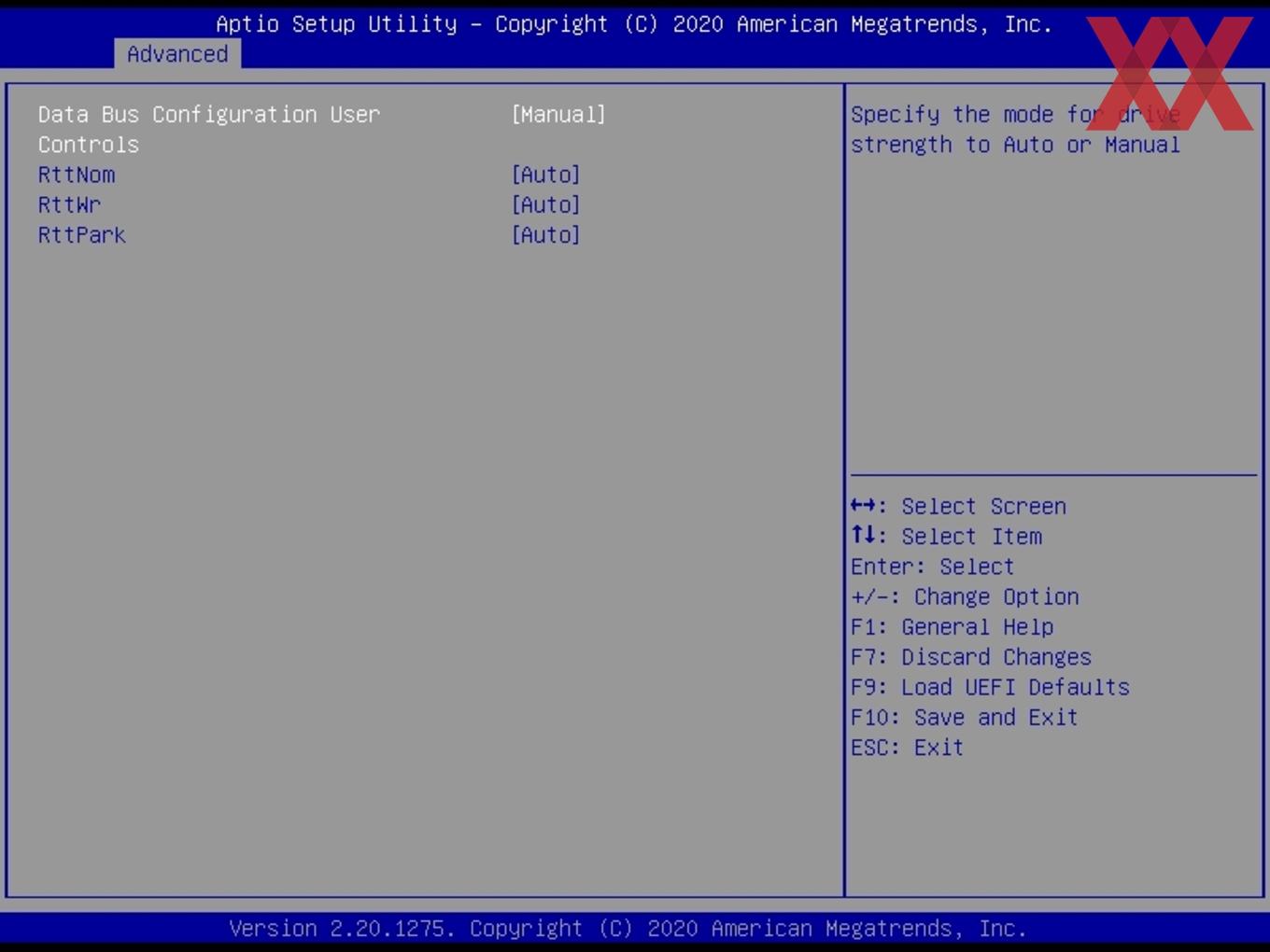Click the F9: Load UEFI Defaults hint
The width and height of the screenshot is (1270, 952).
[991, 687]
